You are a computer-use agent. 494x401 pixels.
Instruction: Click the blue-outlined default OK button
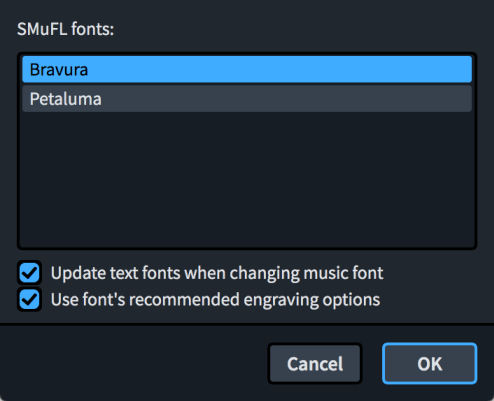tap(430, 363)
